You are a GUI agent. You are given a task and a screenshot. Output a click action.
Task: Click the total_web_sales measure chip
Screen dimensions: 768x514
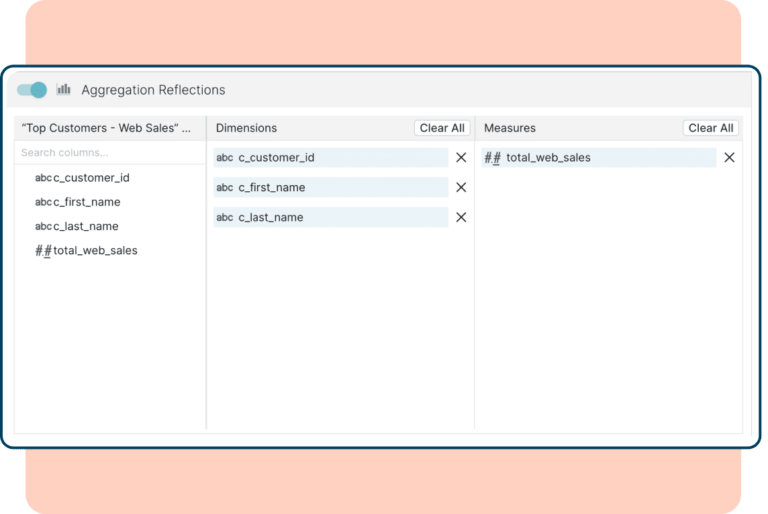(600, 158)
